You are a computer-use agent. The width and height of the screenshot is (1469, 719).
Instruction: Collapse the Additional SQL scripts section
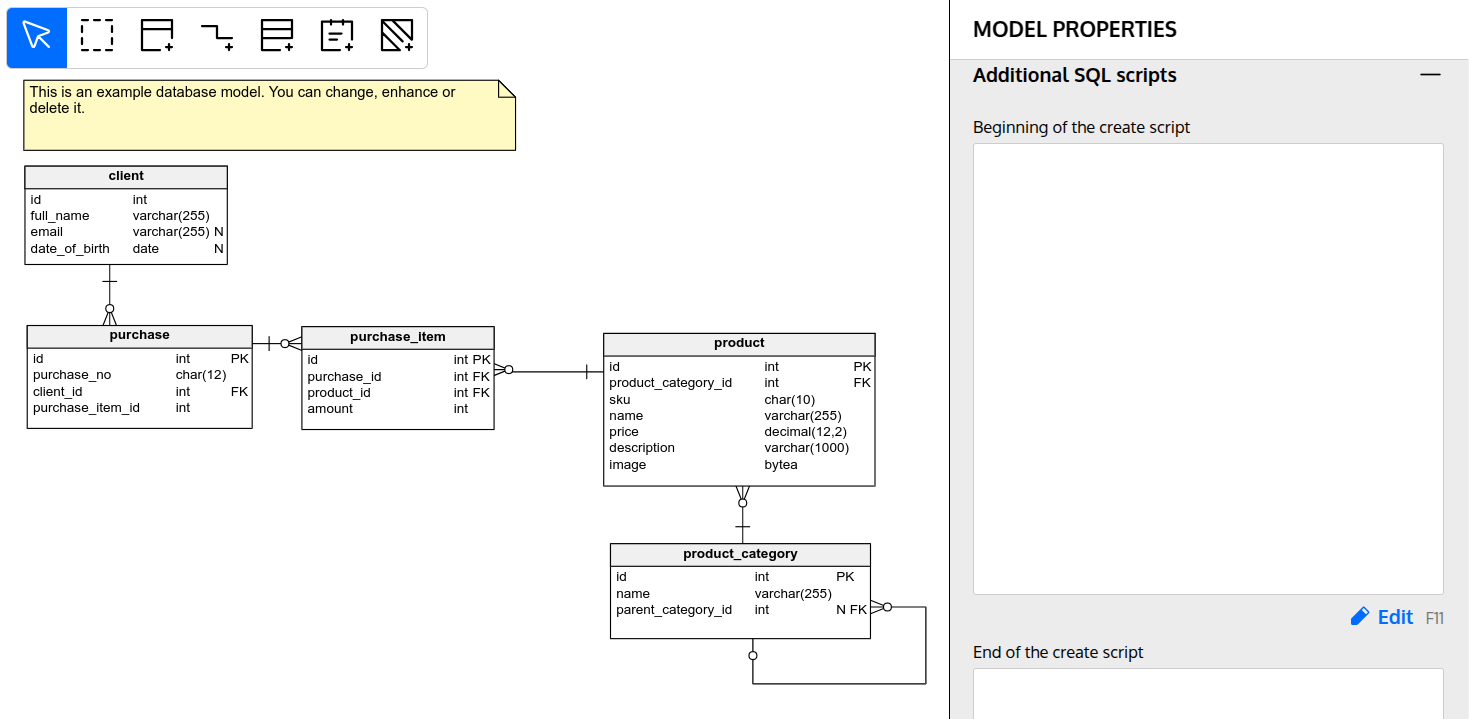tap(1431, 74)
